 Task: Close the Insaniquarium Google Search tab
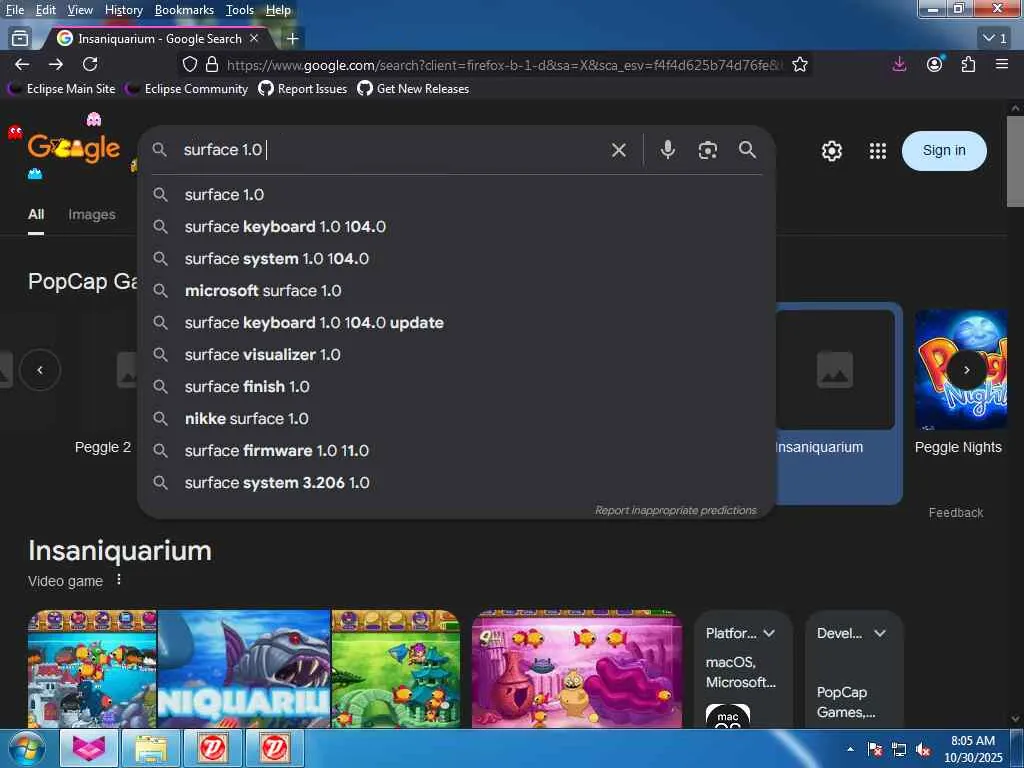click(x=254, y=39)
